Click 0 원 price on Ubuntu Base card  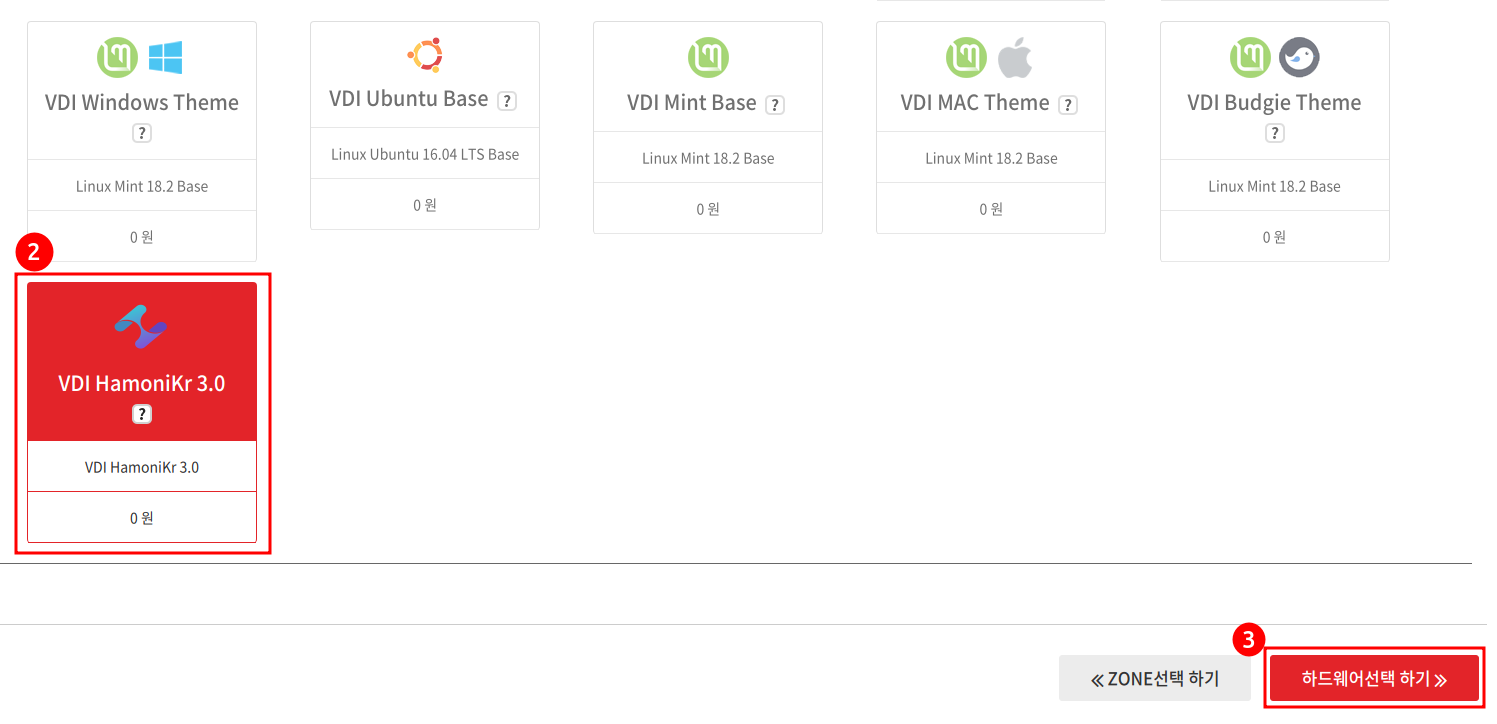tap(425, 205)
